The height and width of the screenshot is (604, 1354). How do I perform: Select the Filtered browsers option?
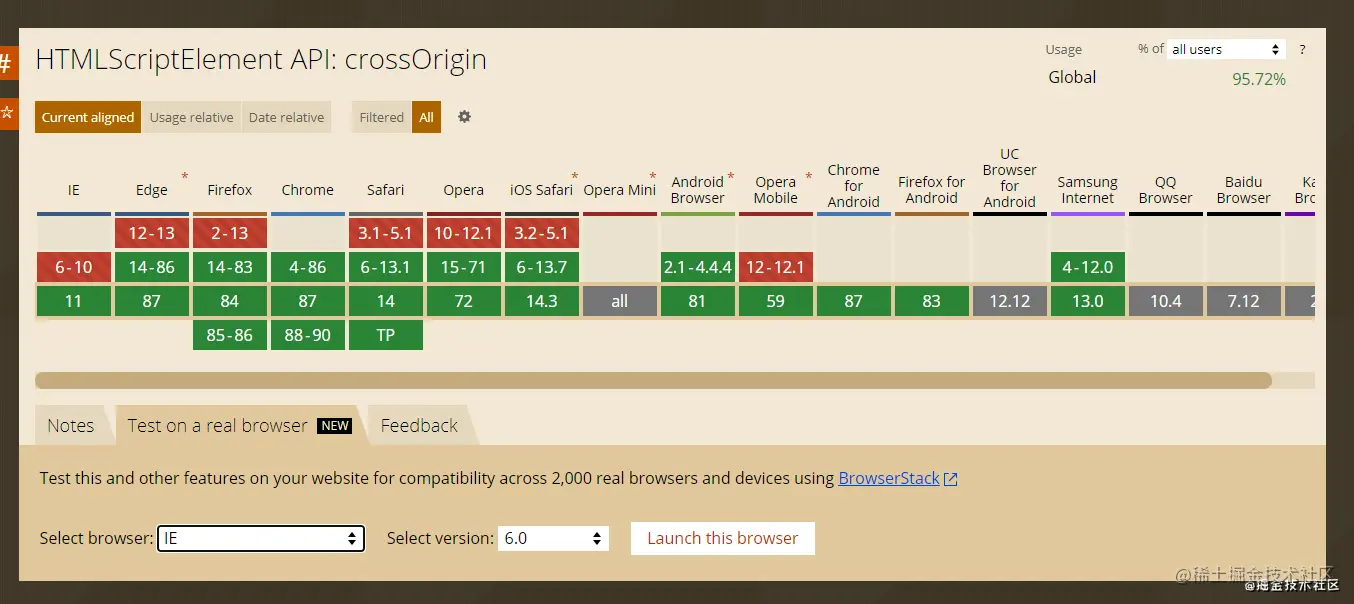pyautogui.click(x=382, y=117)
